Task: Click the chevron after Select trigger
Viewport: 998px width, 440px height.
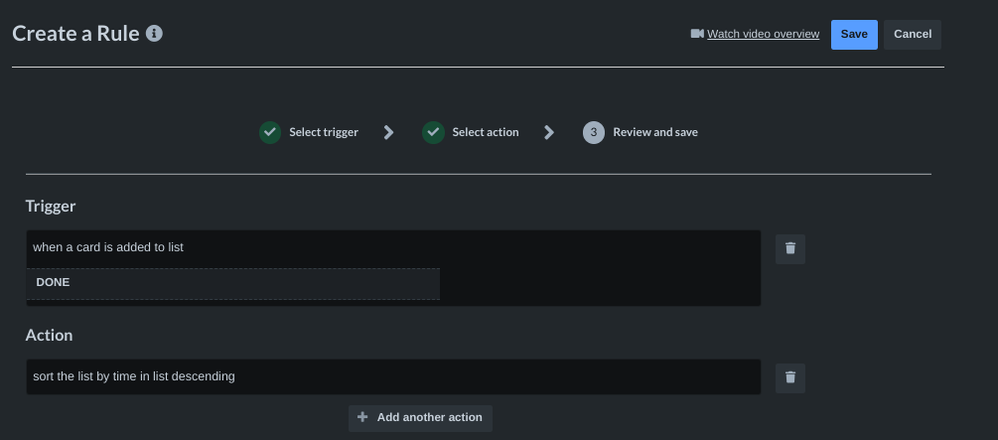Action: tap(389, 132)
